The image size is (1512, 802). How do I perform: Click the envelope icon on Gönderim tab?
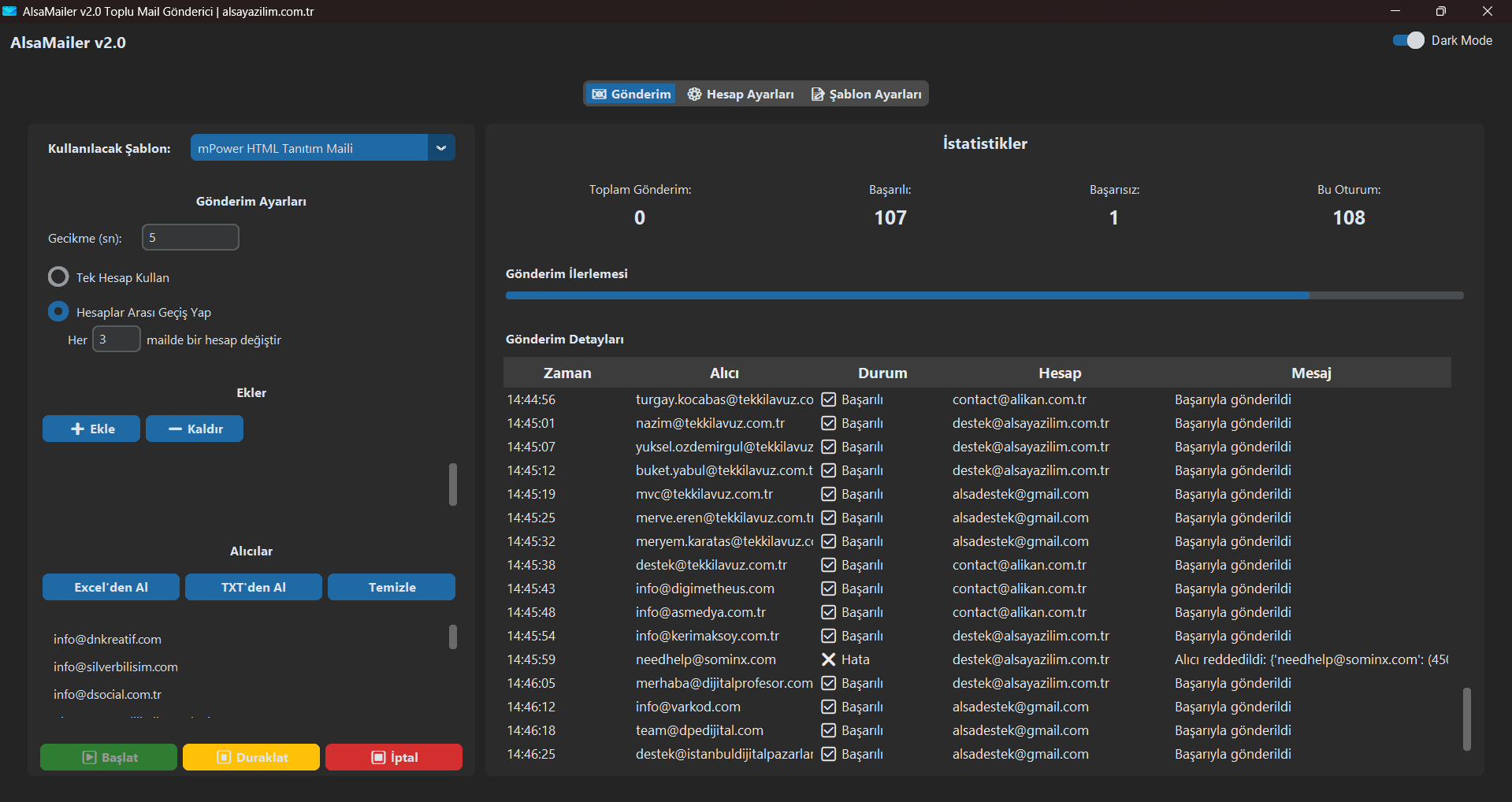[600, 95]
